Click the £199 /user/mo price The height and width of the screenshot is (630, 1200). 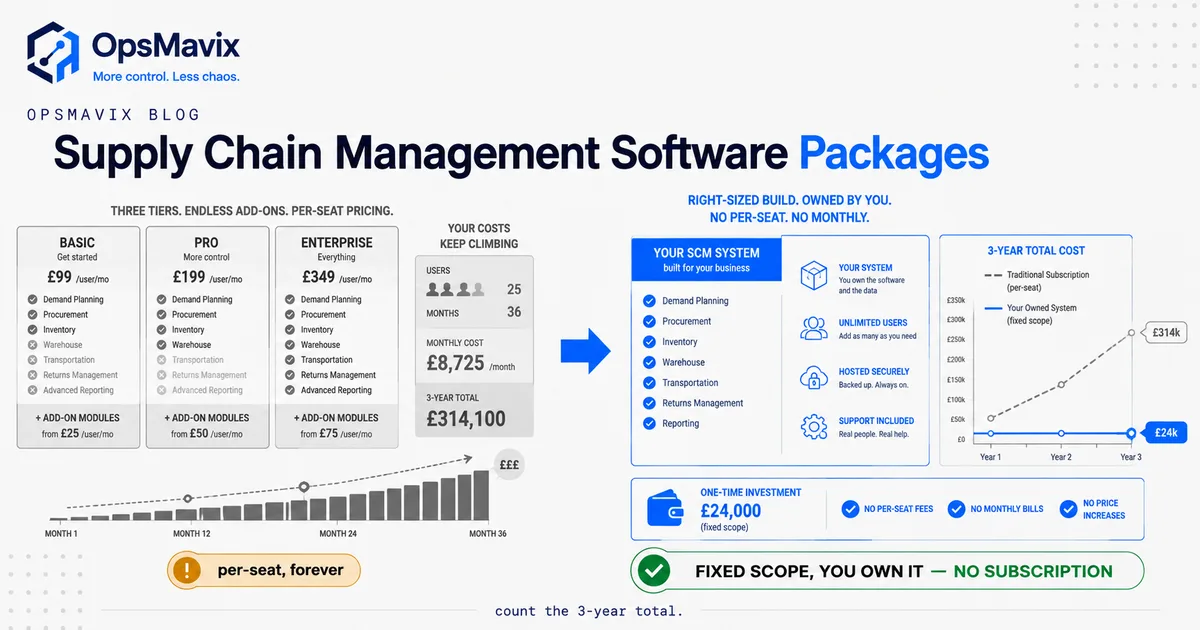pos(207,277)
